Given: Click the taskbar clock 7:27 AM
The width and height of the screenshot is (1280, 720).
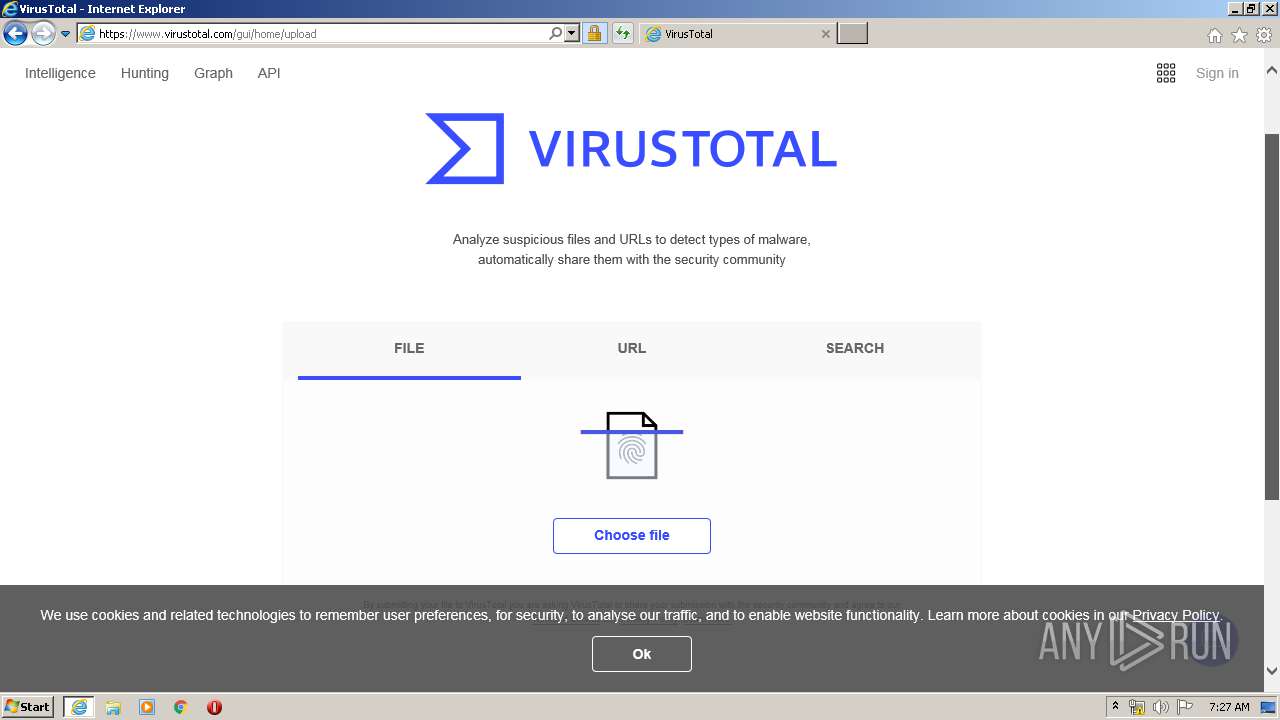Looking at the screenshot, I should pos(1229,707).
